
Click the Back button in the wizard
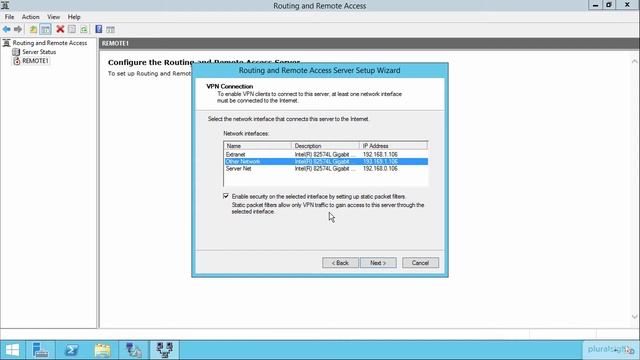(x=340, y=263)
